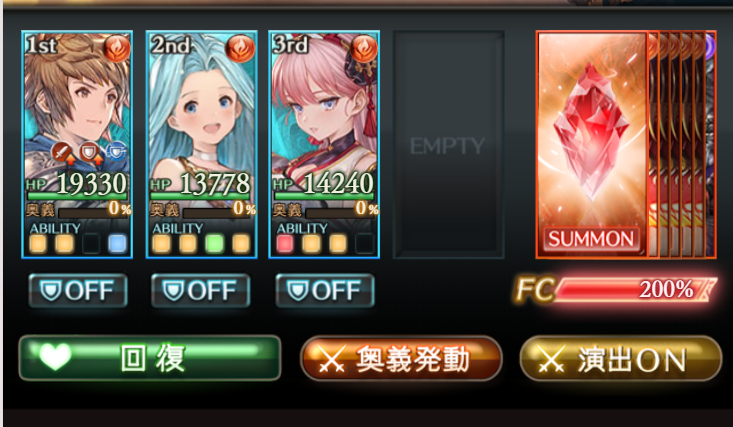Use the 1st character's blue ability icon
733x427 pixels.
coord(117,244)
